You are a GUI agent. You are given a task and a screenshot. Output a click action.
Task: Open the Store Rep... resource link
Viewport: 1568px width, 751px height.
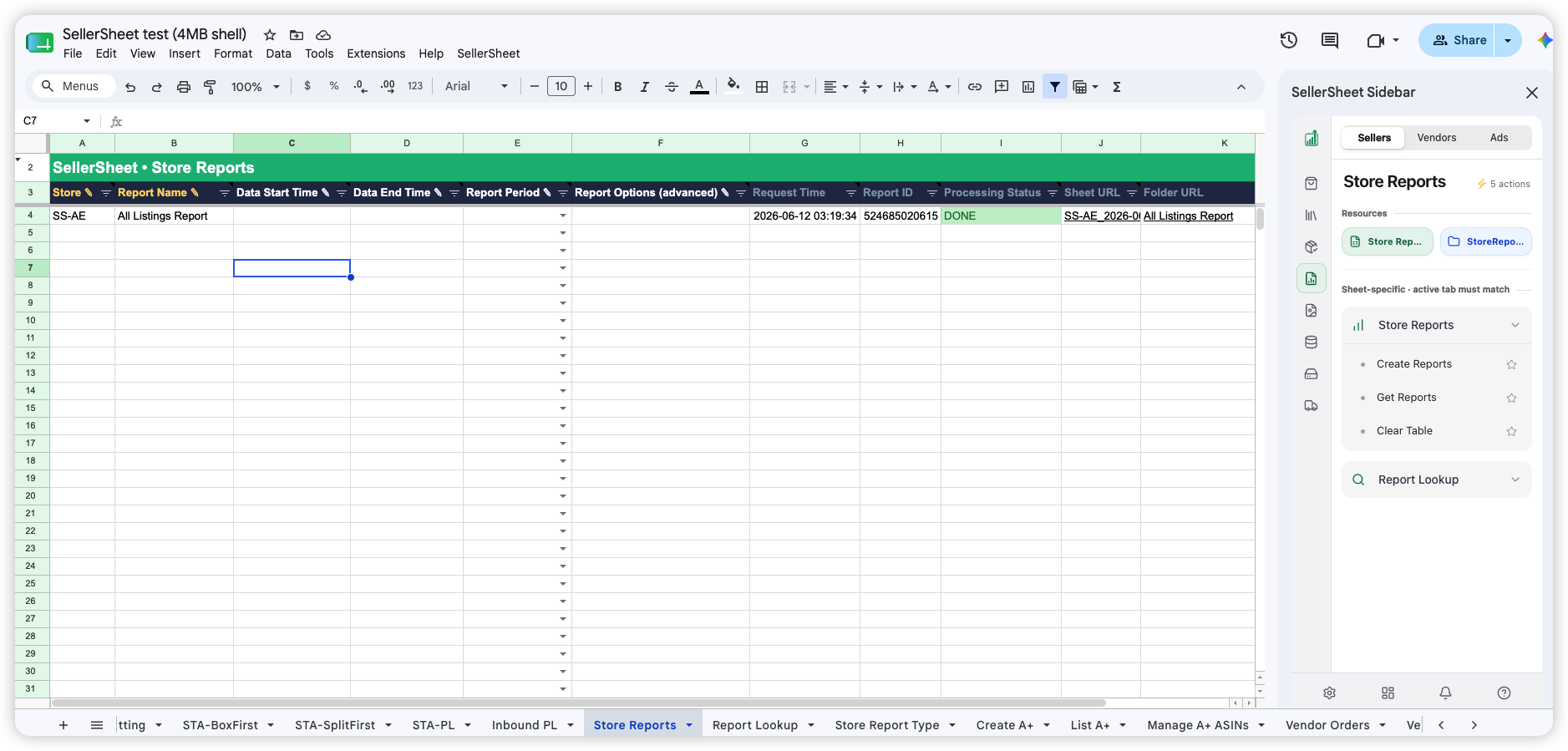(x=1388, y=241)
